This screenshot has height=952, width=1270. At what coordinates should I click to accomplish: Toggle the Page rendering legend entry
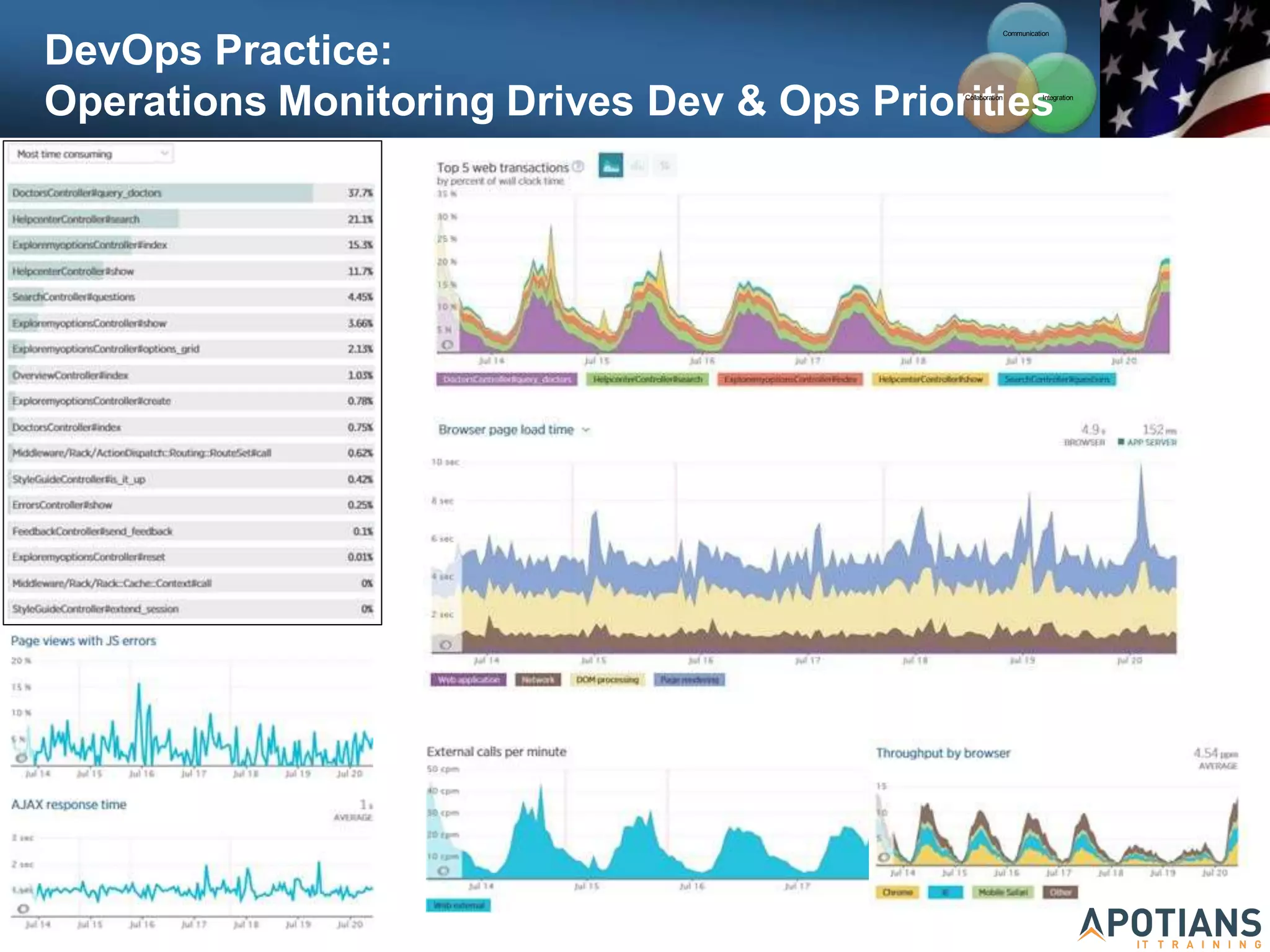tap(689, 680)
